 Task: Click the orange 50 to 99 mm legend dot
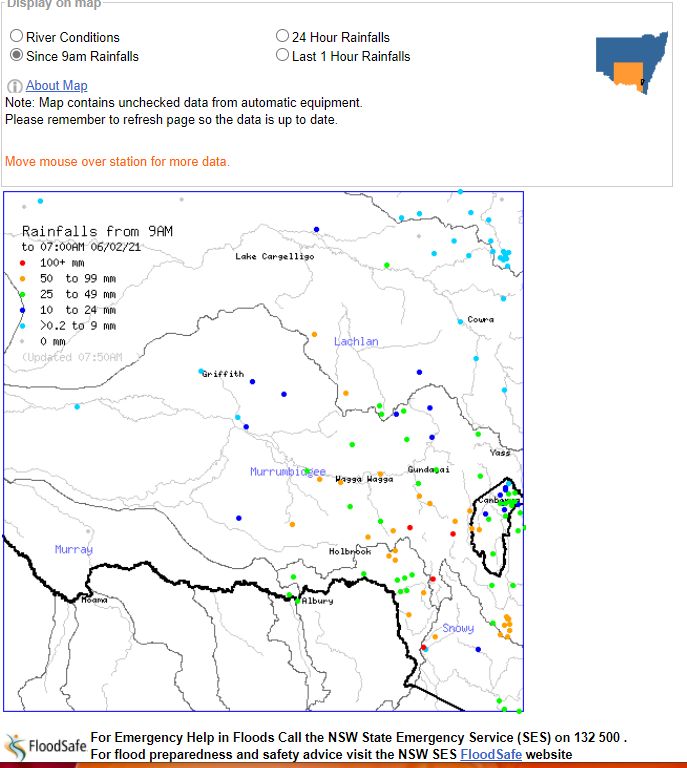pos(22,279)
